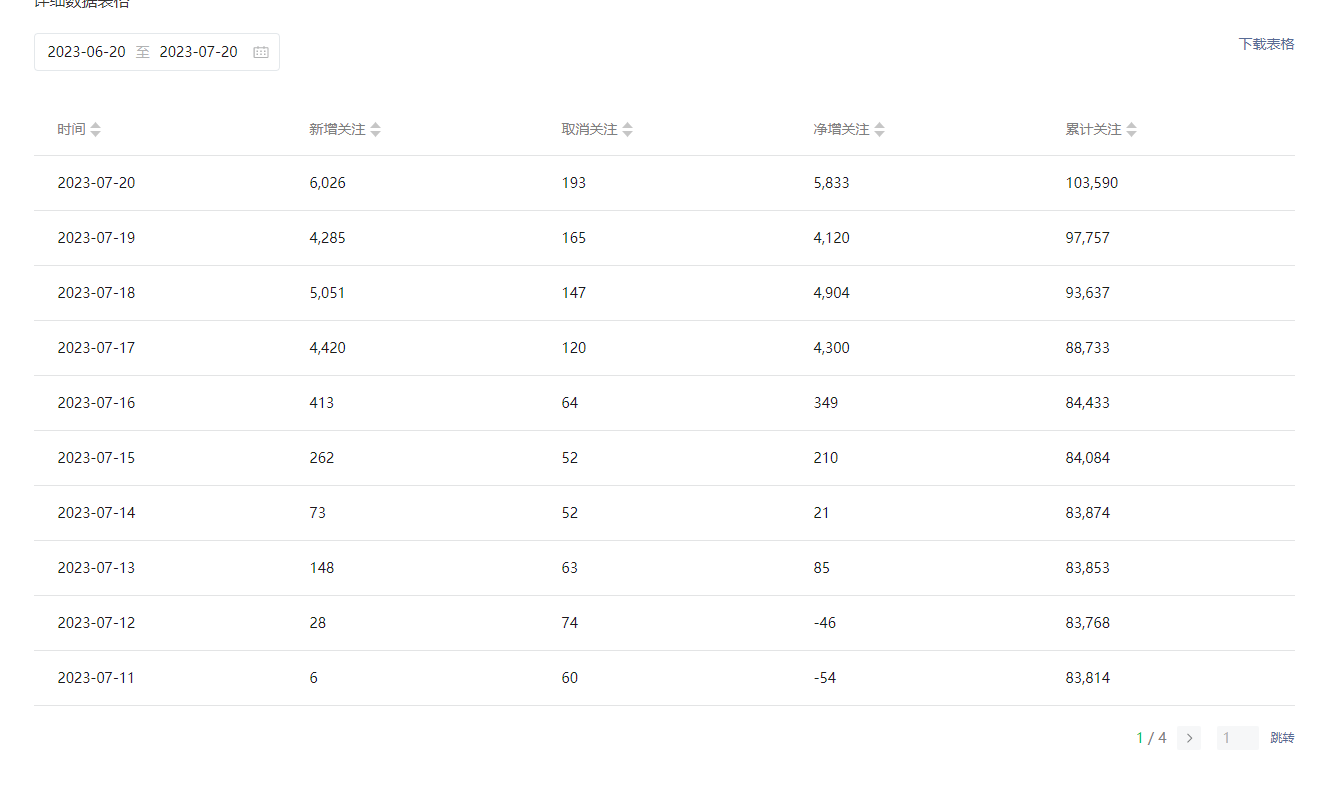Sort by 时间 column sort icon
The image size is (1333, 797).
[x=95, y=129]
